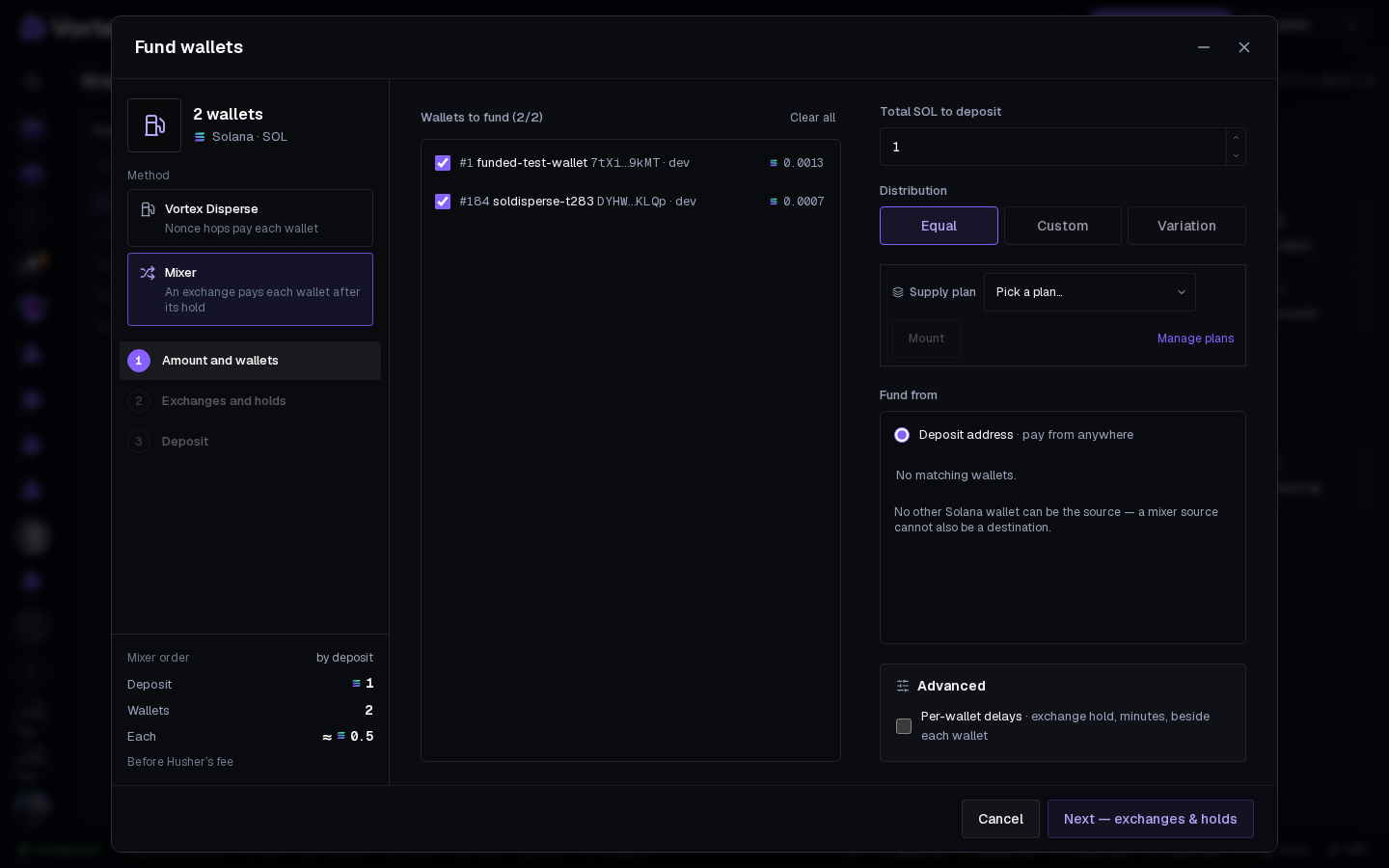Viewport: 1389px width, 868px height.
Task: Choose Variation distribution
Action: [x=1186, y=226]
